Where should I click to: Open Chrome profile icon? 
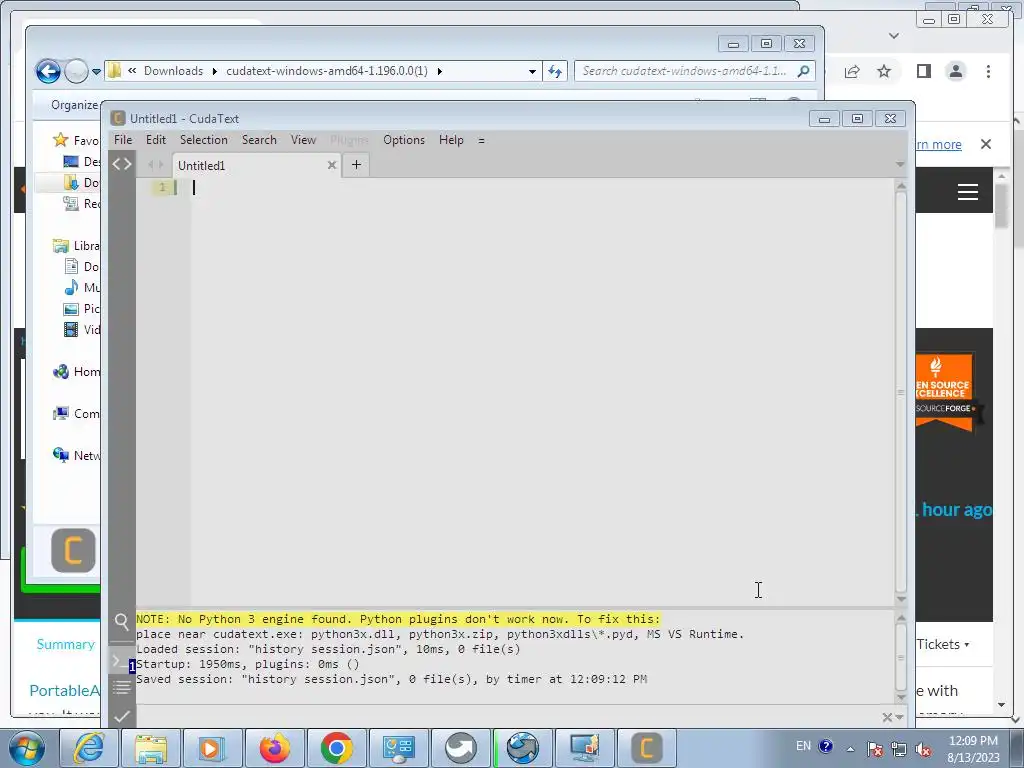[955, 71]
